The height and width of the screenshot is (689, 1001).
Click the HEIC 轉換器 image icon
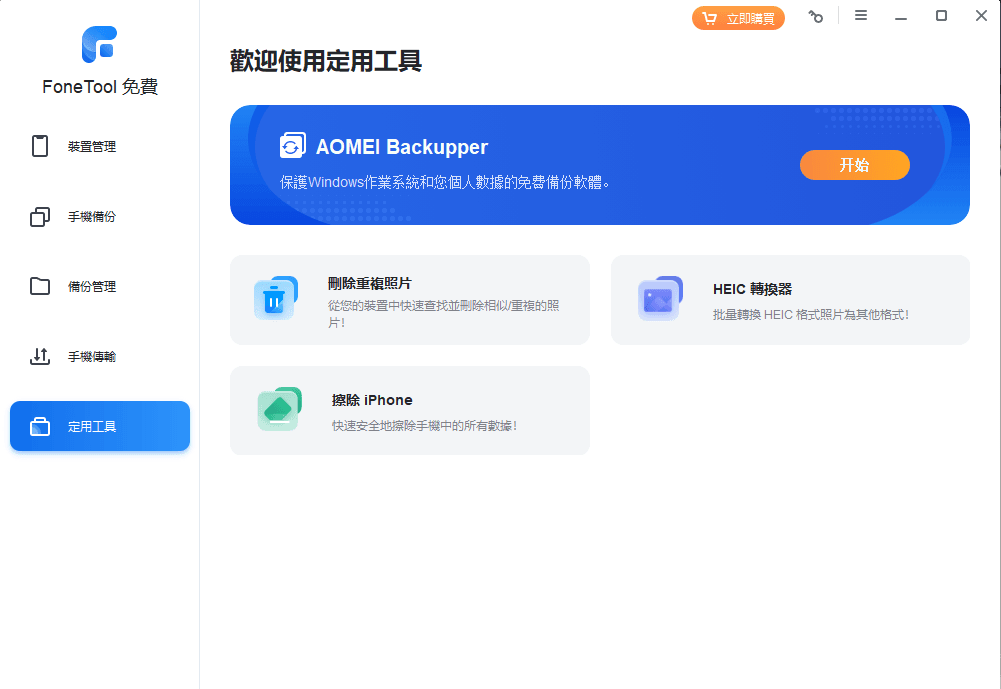pos(660,298)
